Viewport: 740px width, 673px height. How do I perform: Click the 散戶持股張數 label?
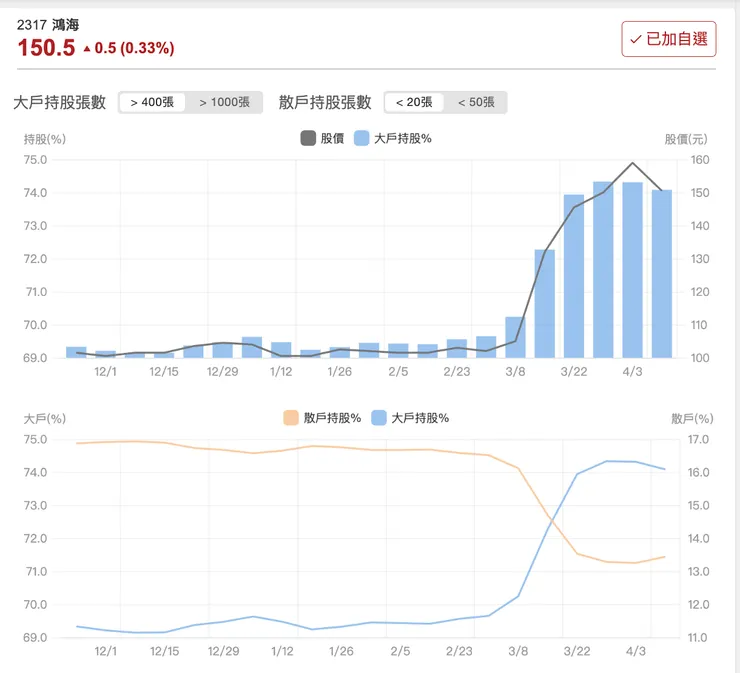coord(325,102)
